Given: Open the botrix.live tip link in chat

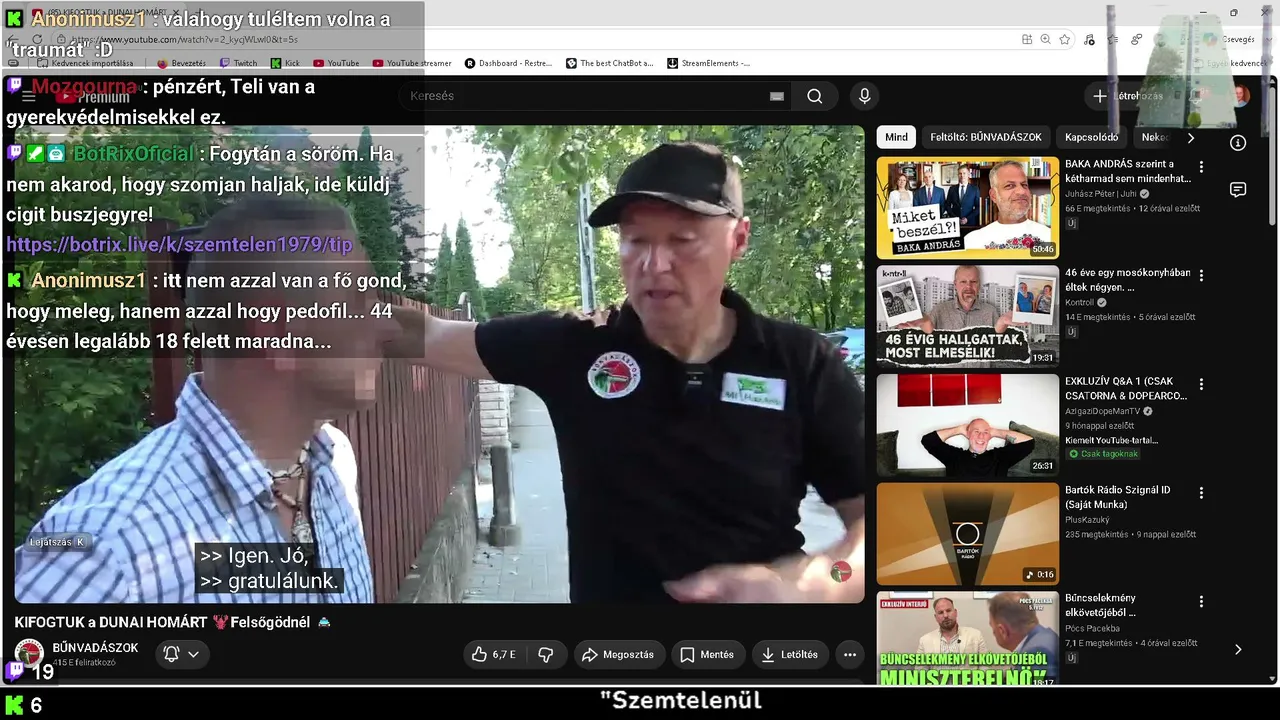Looking at the screenshot, I should 179,245.
